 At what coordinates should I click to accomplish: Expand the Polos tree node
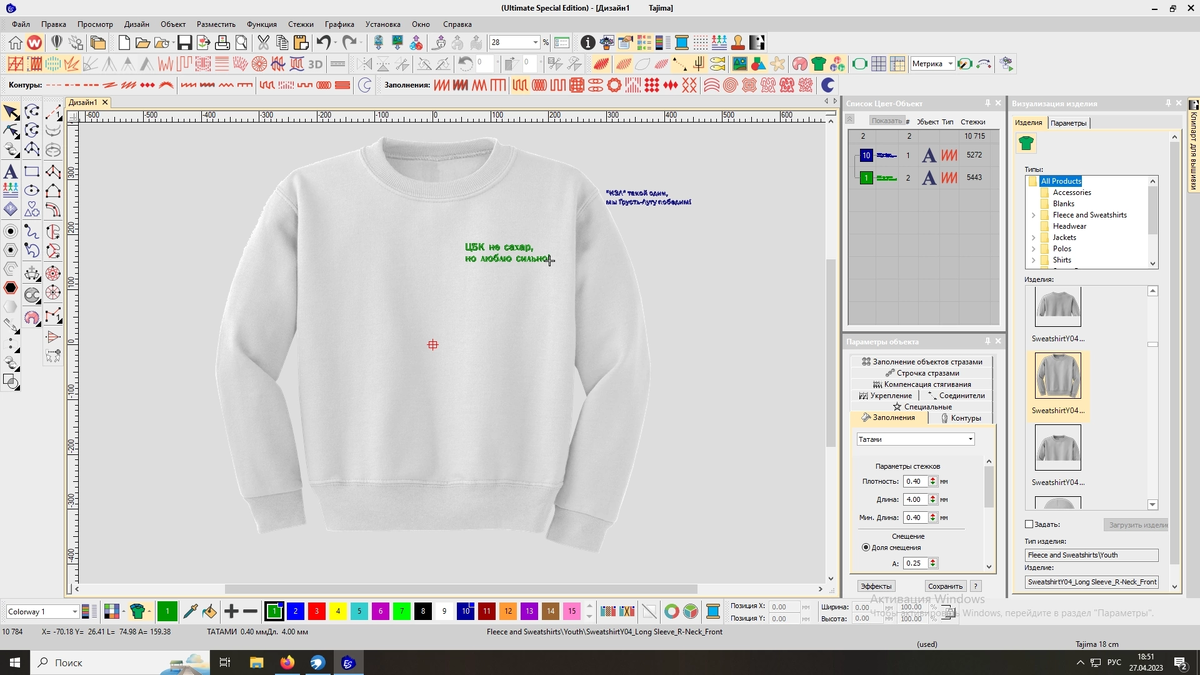pos(1033,248)
